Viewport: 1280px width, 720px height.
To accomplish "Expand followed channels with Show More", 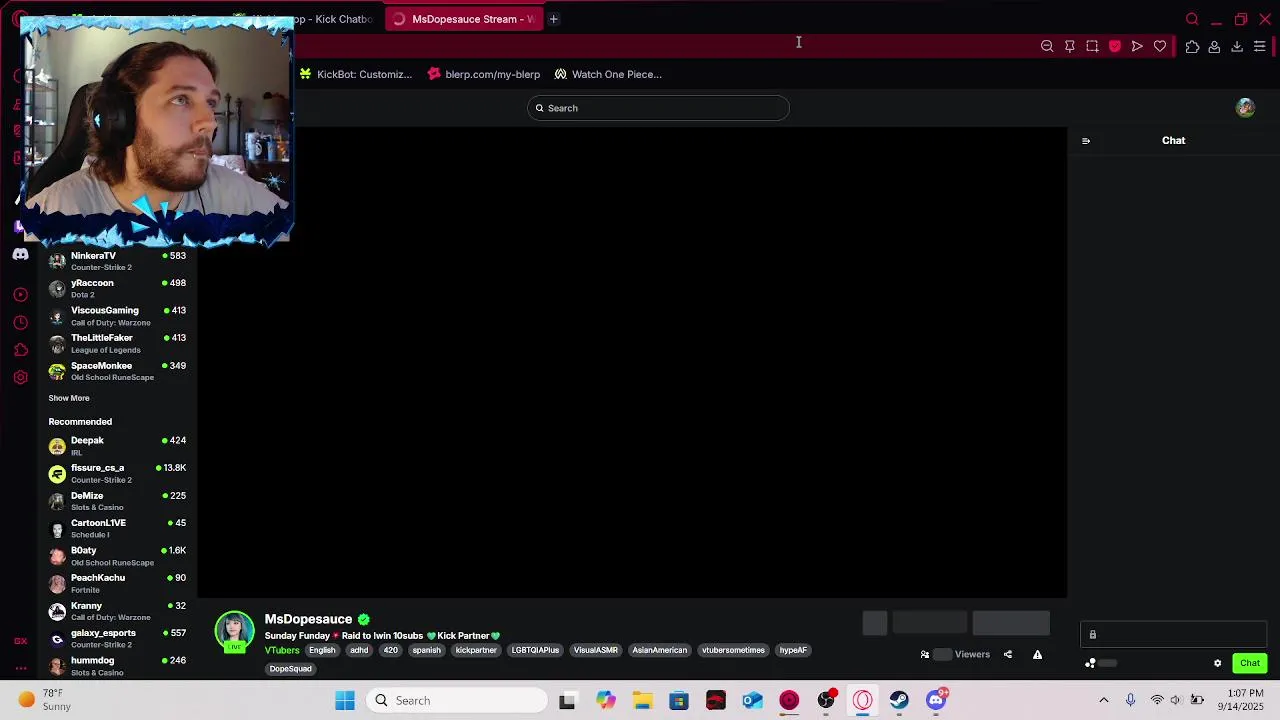I will pyautogui.click(x=69, y=398).
